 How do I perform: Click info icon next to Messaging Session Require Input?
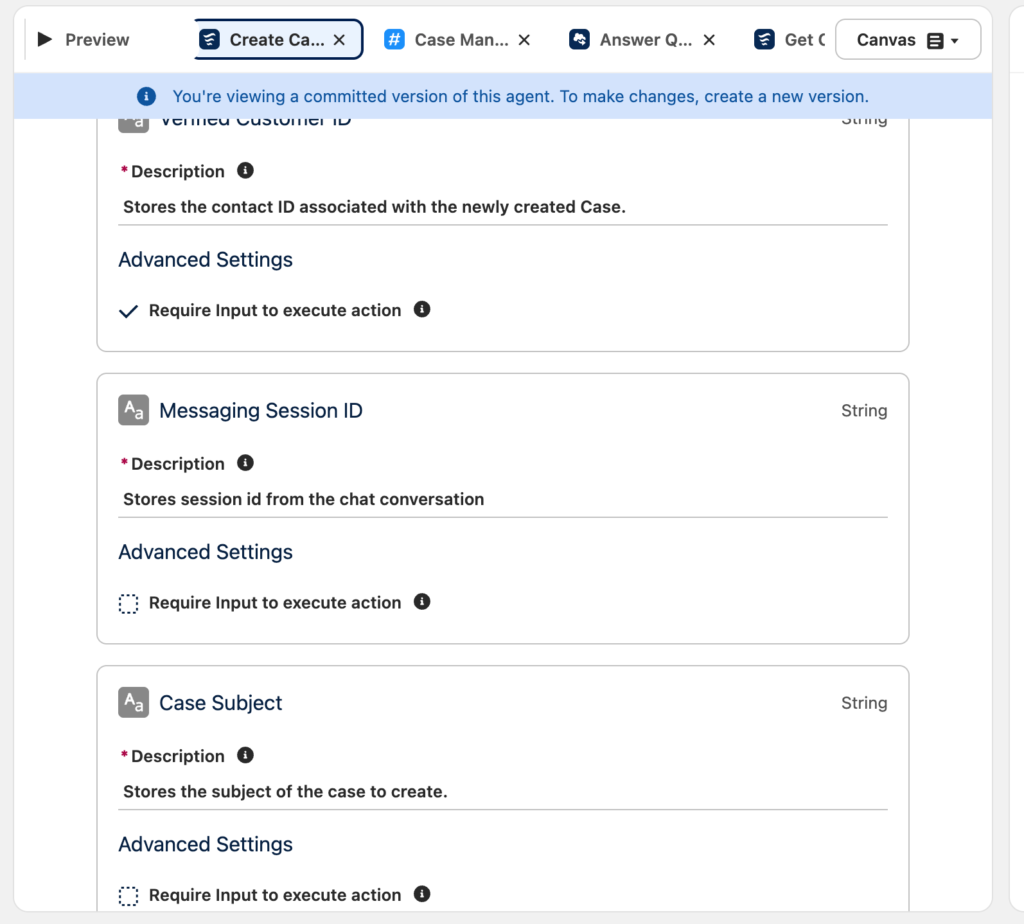click(x=422, y=602)
